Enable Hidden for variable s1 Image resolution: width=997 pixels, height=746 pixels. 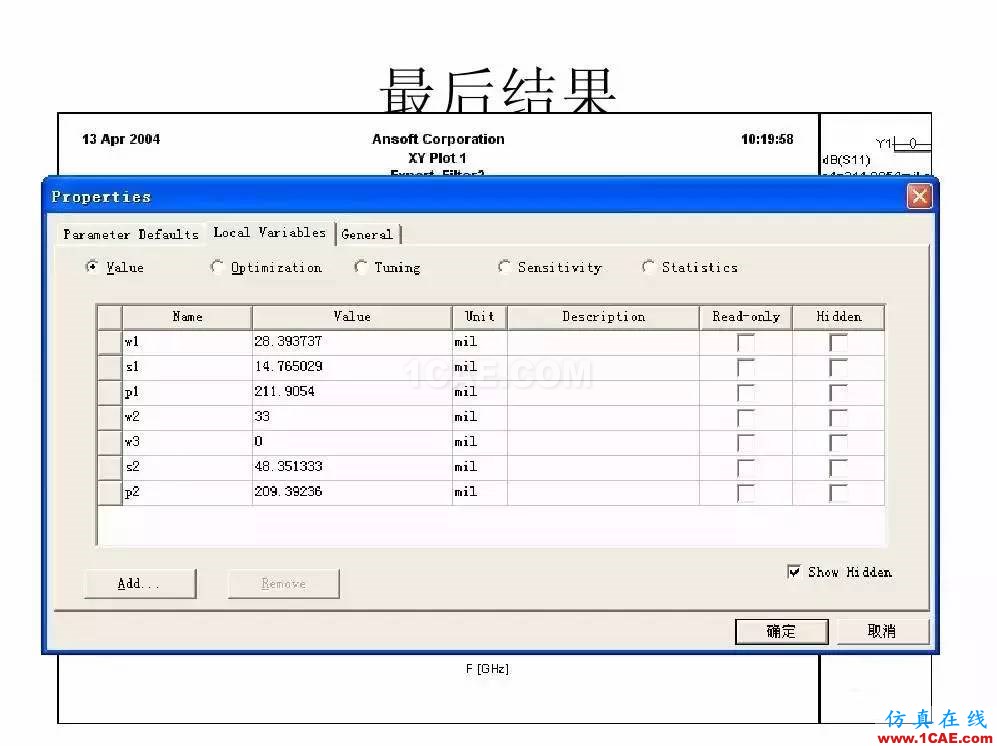coord(838,368)
